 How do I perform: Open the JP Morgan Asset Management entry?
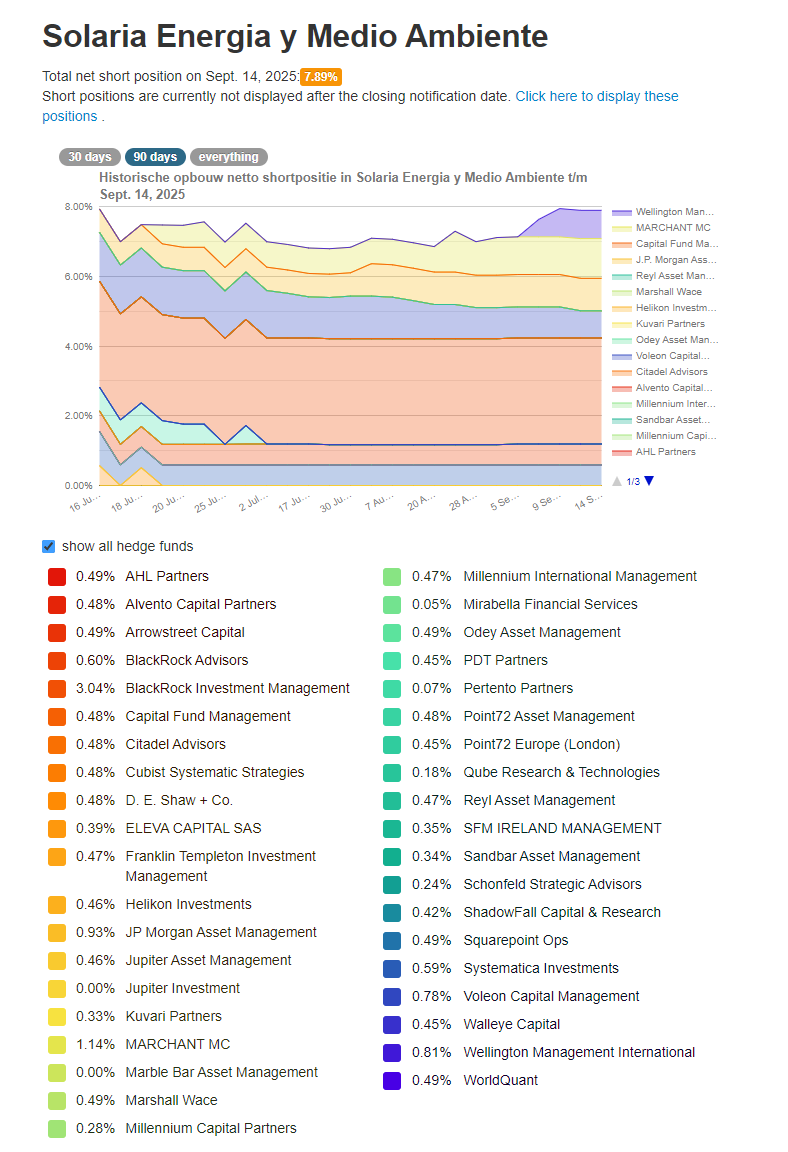(221, 932)
